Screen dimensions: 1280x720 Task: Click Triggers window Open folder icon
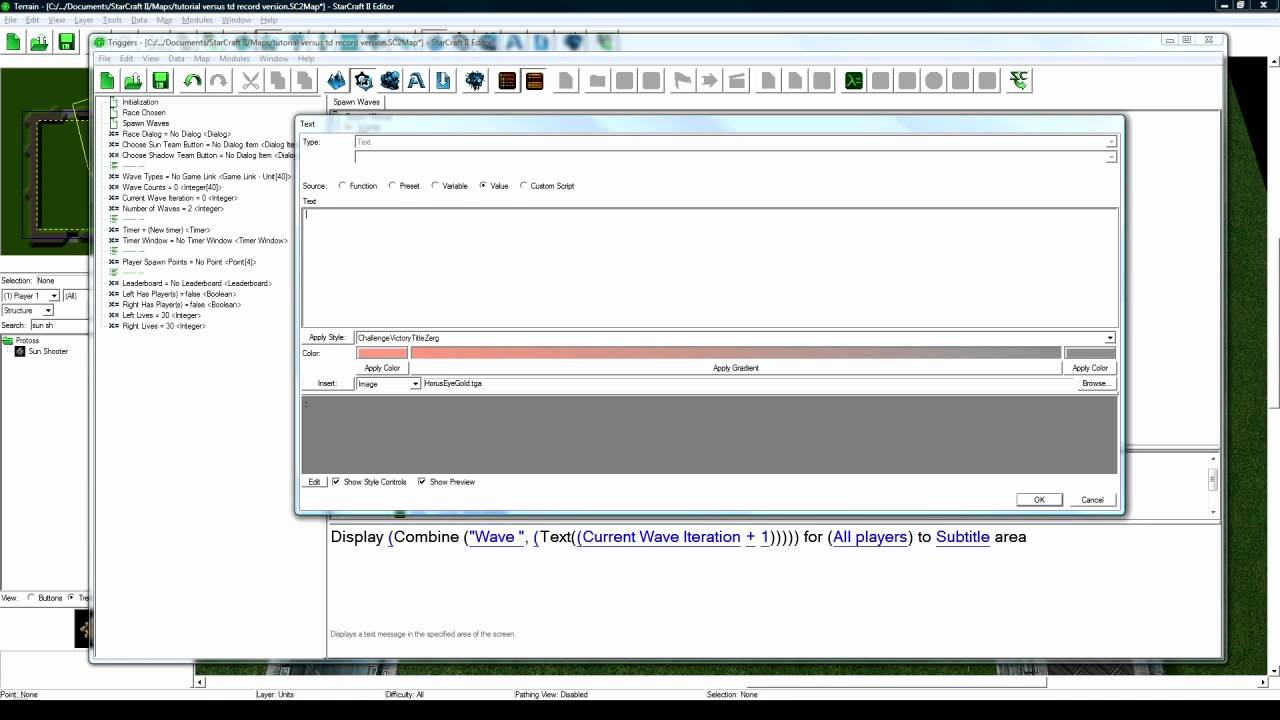tap(133, 81)
